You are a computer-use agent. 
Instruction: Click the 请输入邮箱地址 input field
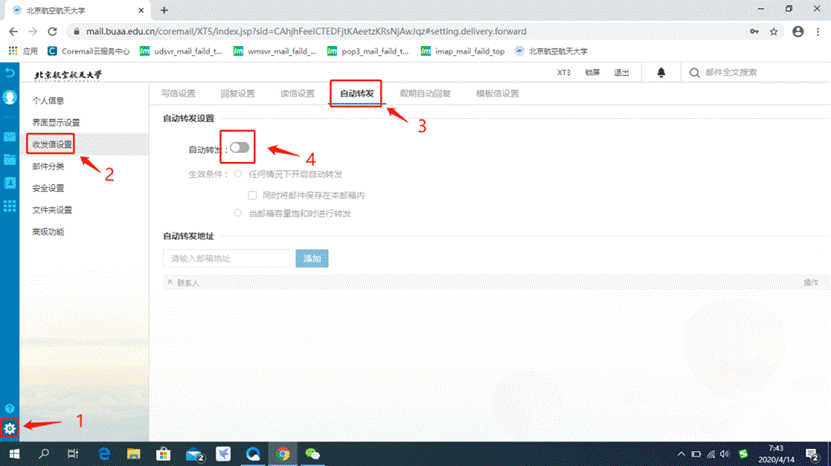click(x=227, y=258)
